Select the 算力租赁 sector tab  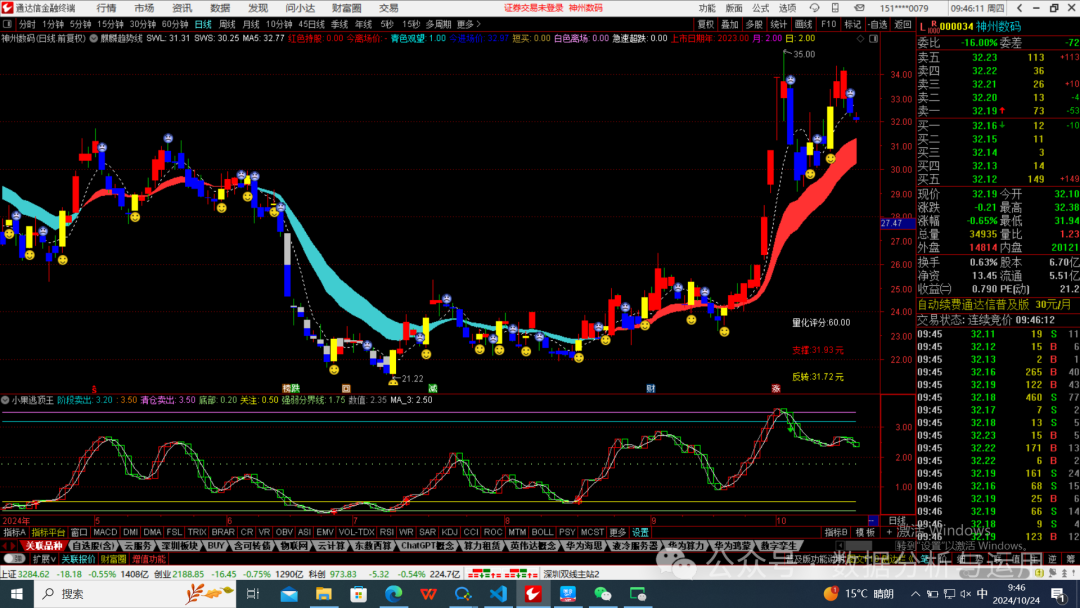tap(481, 545)
